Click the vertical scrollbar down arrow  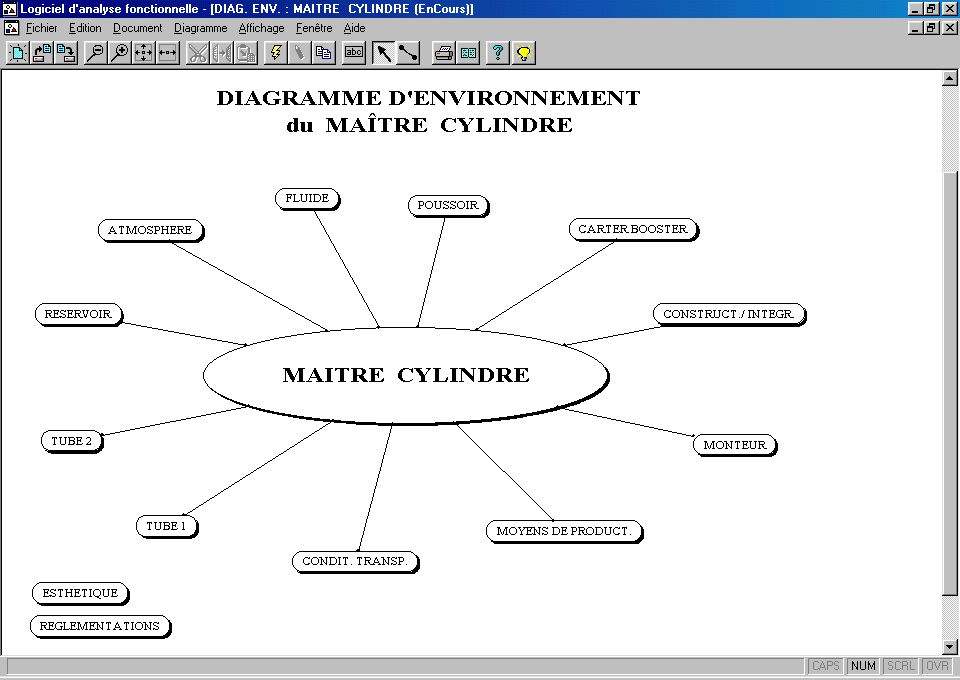[x=950, y=646]
